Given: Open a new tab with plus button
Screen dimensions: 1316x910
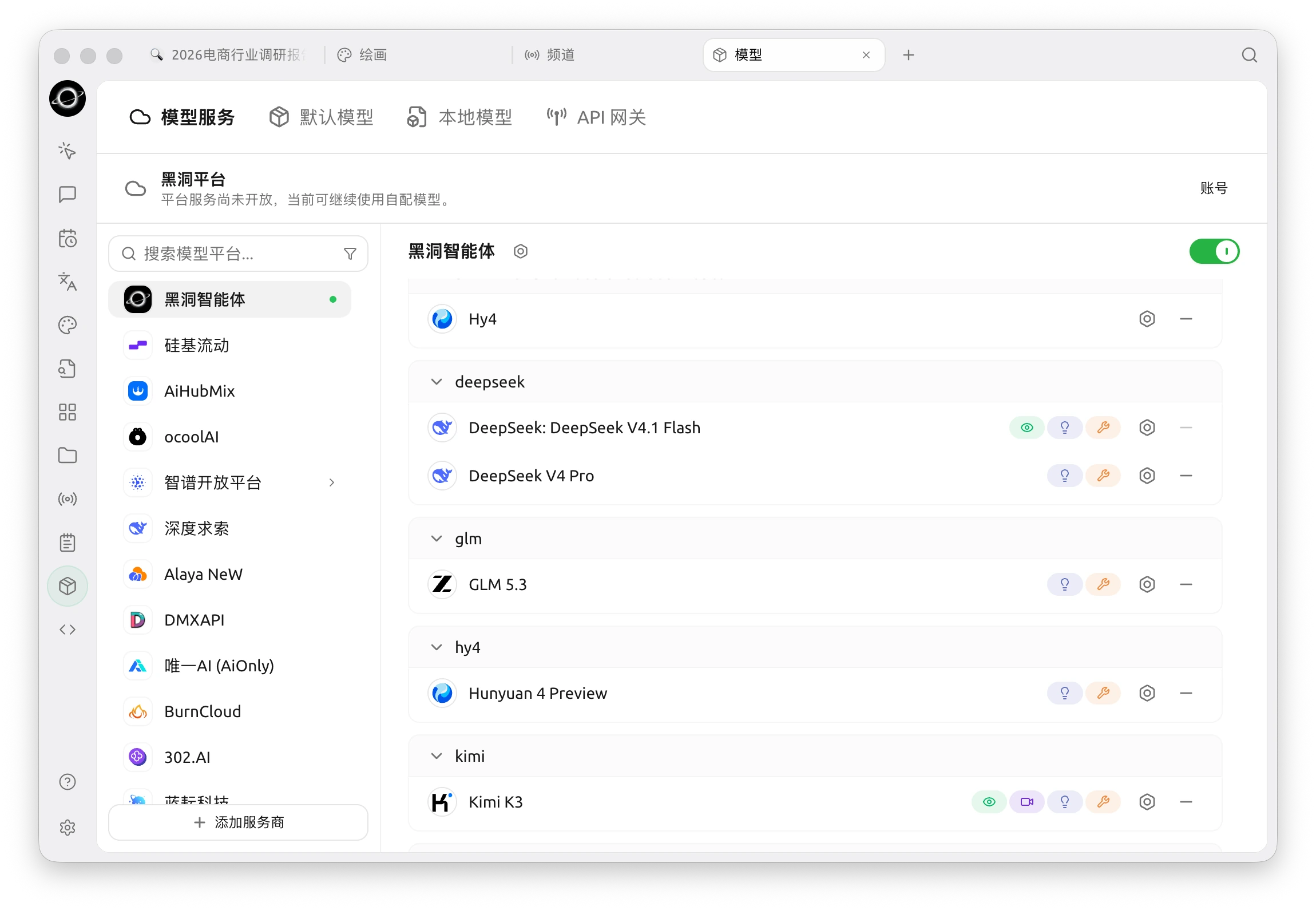Looking at the screenshot, I should 909,55.
